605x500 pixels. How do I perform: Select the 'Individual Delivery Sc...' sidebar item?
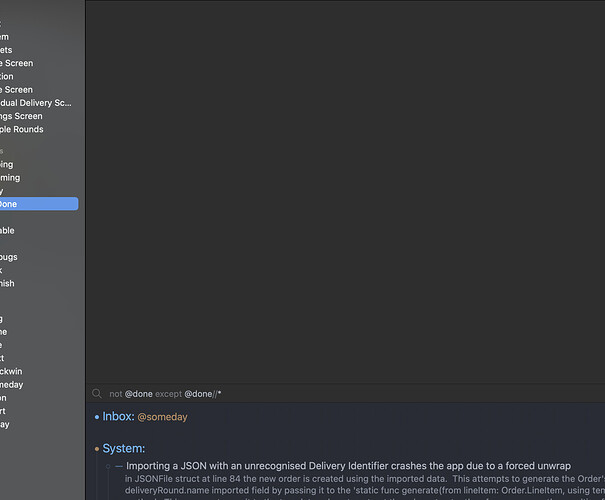click(36, 102)
